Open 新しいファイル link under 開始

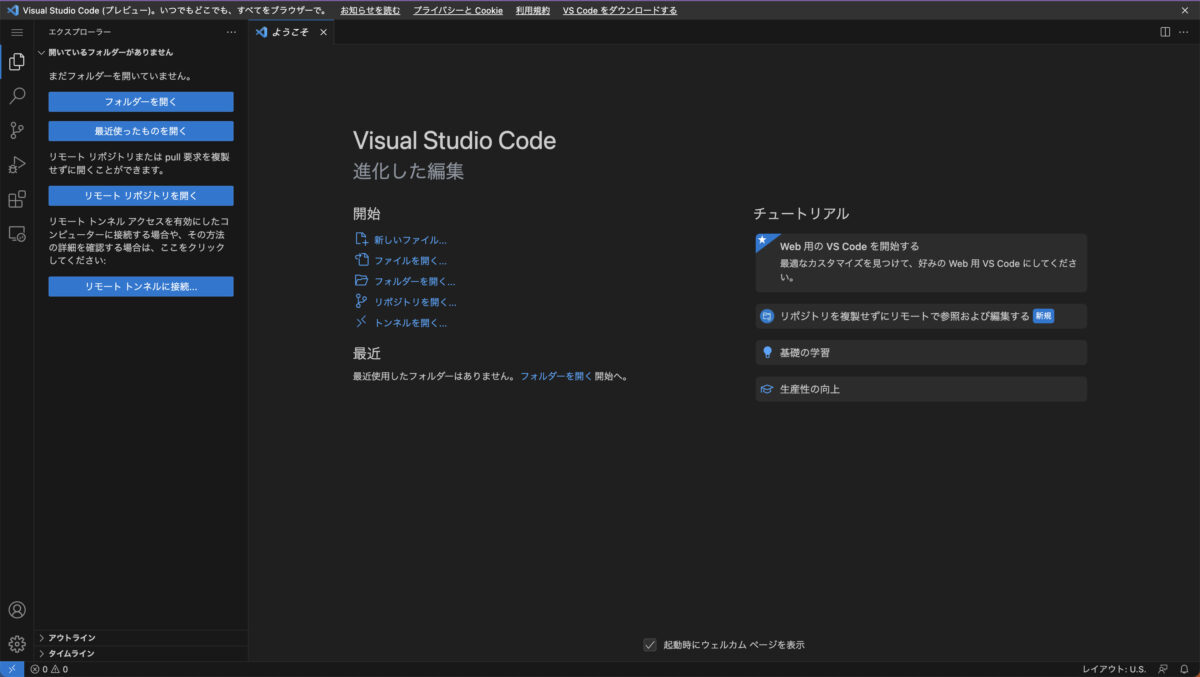tap(408, 239)
